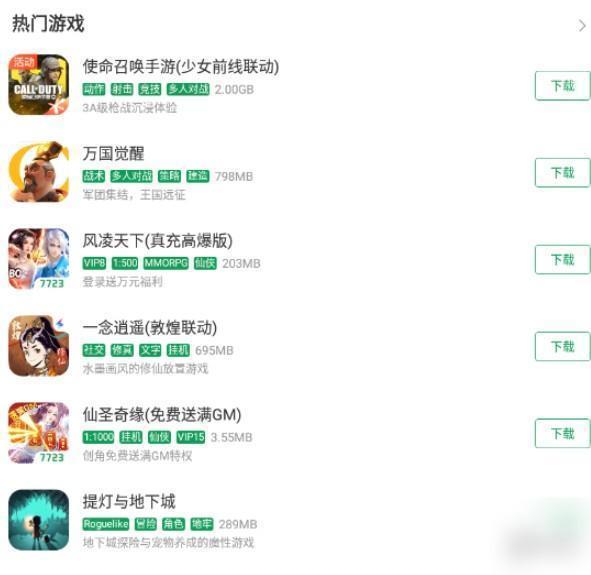Screen dimensions: 591x575
Task: Select the MMORPG tag under 风凌天下
Action: (x=166, y=263)
